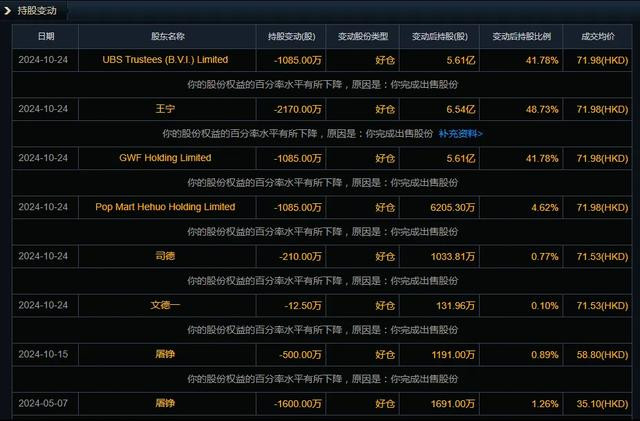Select 71.53(HKD) in the 司德 row
640x421 pixels.
coord(602,256)
